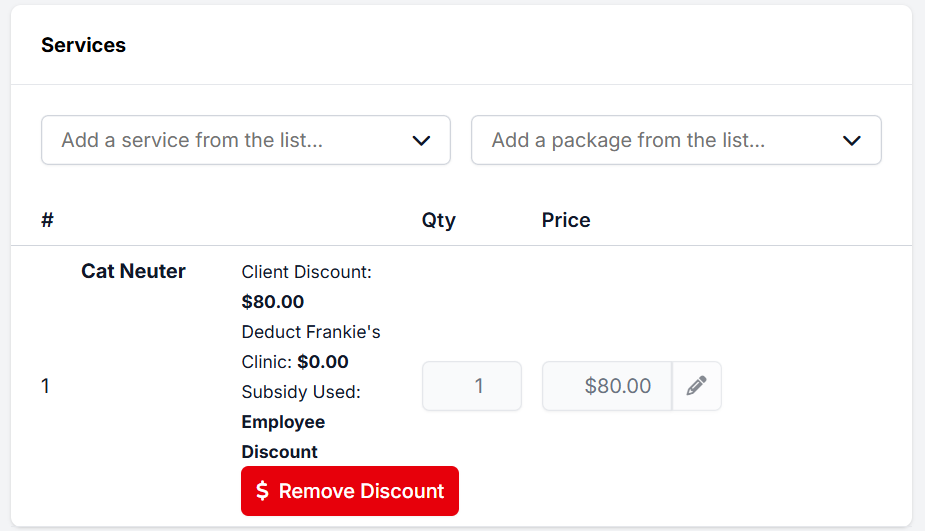Click the price field showing $80.00
925x531 pixels.
606,386
